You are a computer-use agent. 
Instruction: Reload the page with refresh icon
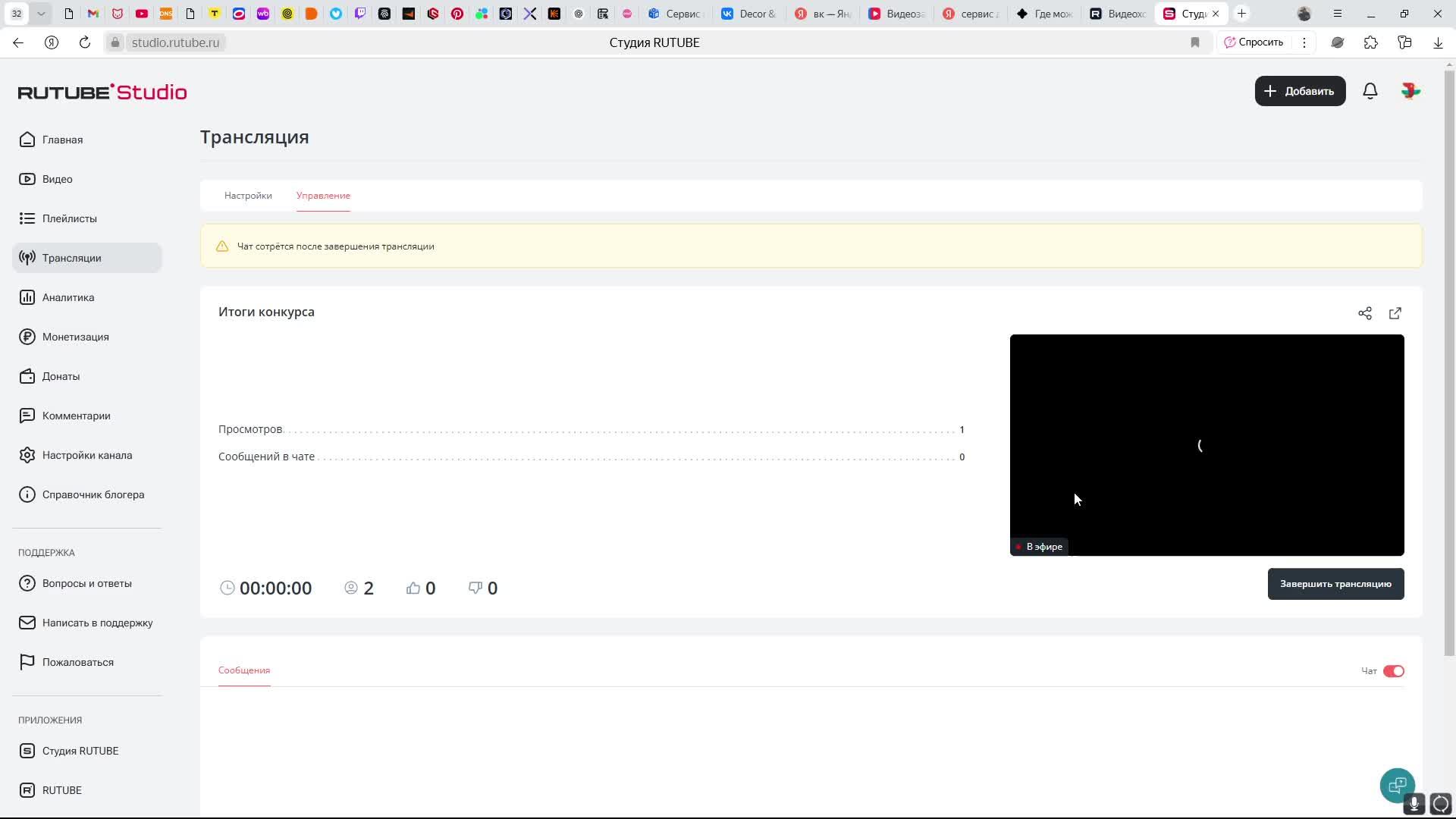pyautogui.click(x=85, y=42)
